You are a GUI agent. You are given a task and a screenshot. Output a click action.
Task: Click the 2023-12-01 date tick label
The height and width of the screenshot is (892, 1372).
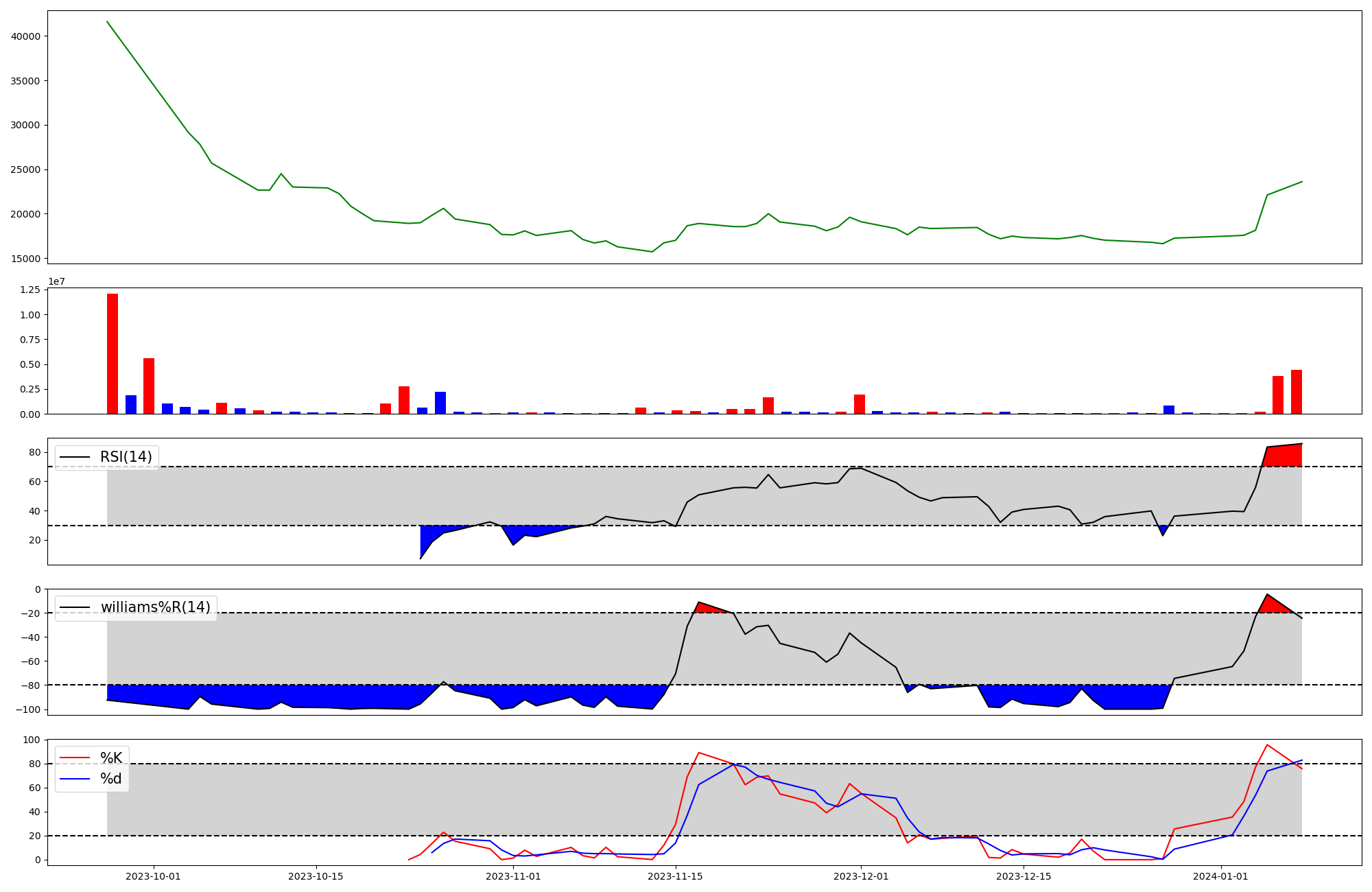pyautogui.click(x=861, y=876)
